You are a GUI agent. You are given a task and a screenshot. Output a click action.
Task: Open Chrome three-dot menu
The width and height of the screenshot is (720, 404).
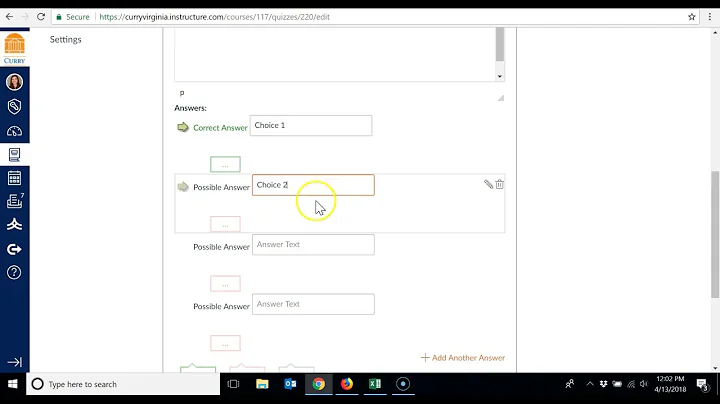(x=710, y=17)
